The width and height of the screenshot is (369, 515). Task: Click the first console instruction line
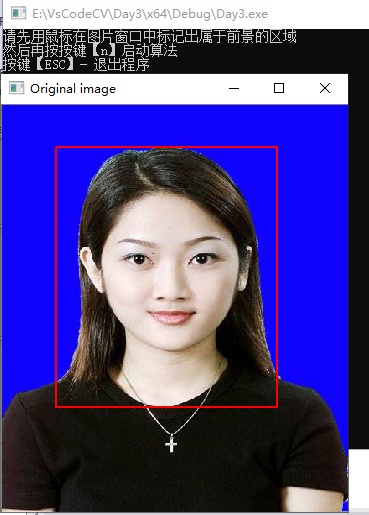[x=149, y=37]
